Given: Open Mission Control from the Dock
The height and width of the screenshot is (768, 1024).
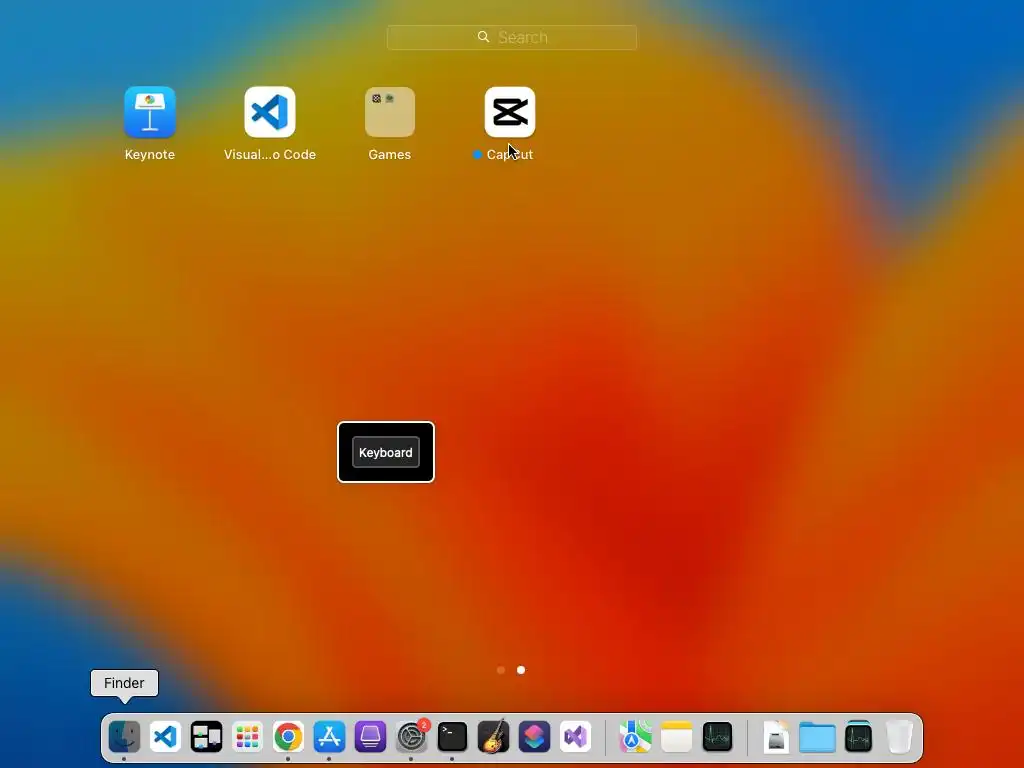Looking at the screenshot, I should tap(206, 737).
